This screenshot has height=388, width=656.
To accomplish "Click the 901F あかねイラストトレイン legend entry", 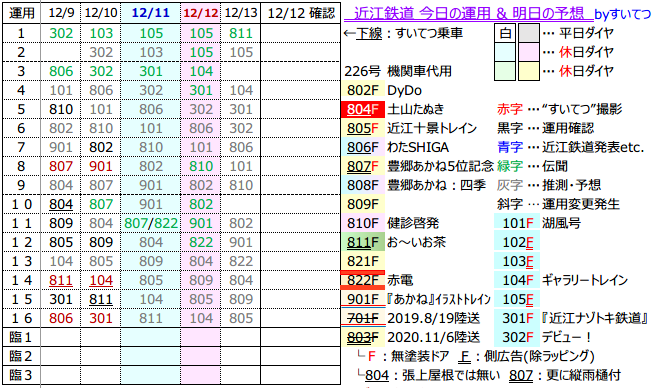I will pyautogui.click(x=417, y=299).
